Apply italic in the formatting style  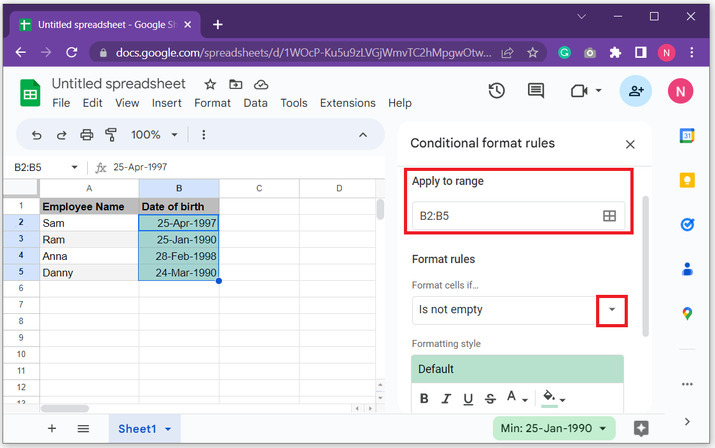(x=446, y=399)
